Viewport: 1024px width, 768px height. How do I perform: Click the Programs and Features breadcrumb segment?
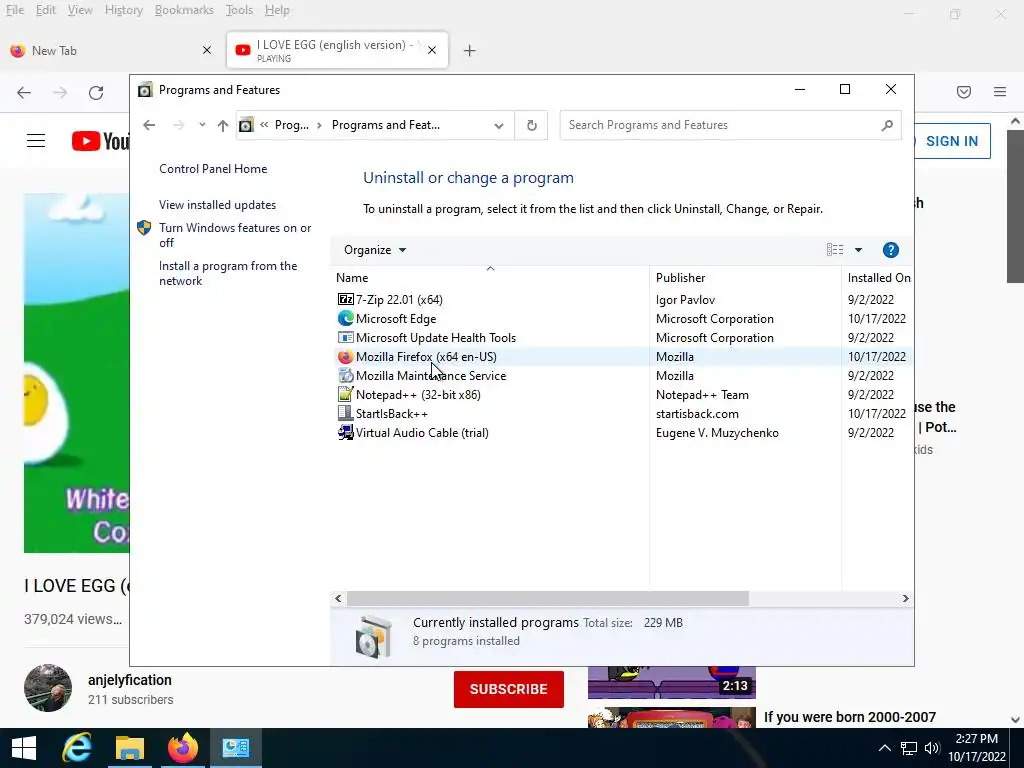[385, 125]
